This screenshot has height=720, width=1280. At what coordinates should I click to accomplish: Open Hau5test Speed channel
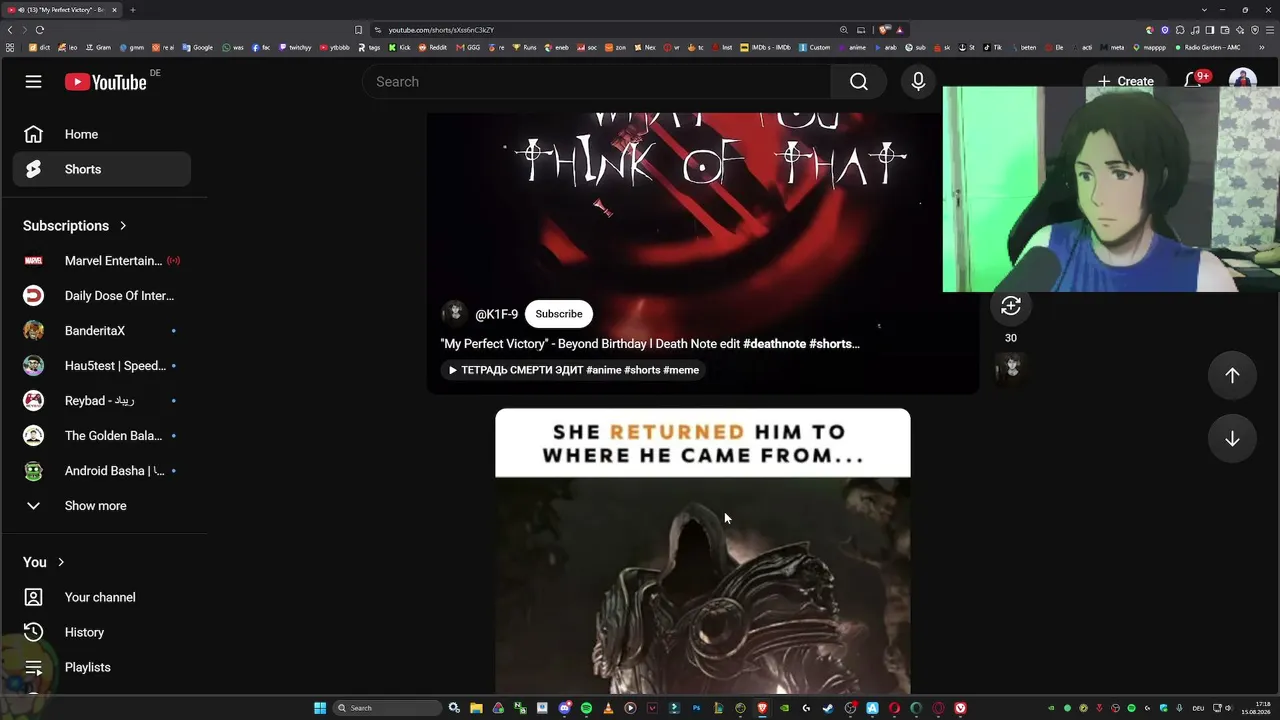101,366
